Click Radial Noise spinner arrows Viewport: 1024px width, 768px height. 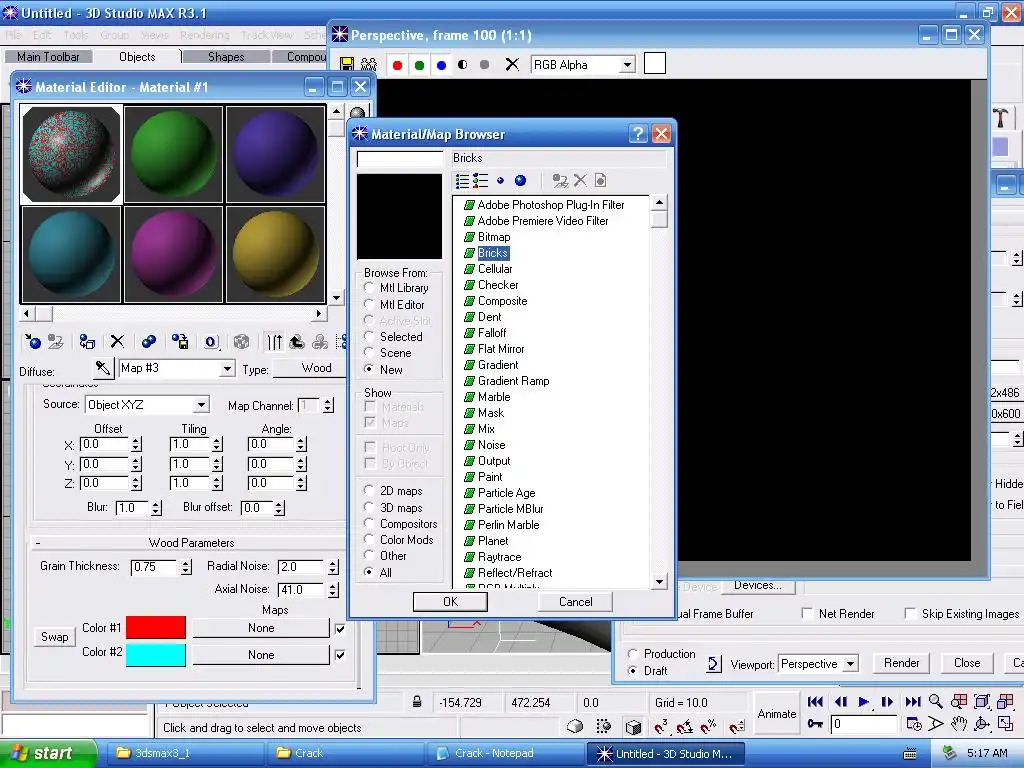coord(333,567)
